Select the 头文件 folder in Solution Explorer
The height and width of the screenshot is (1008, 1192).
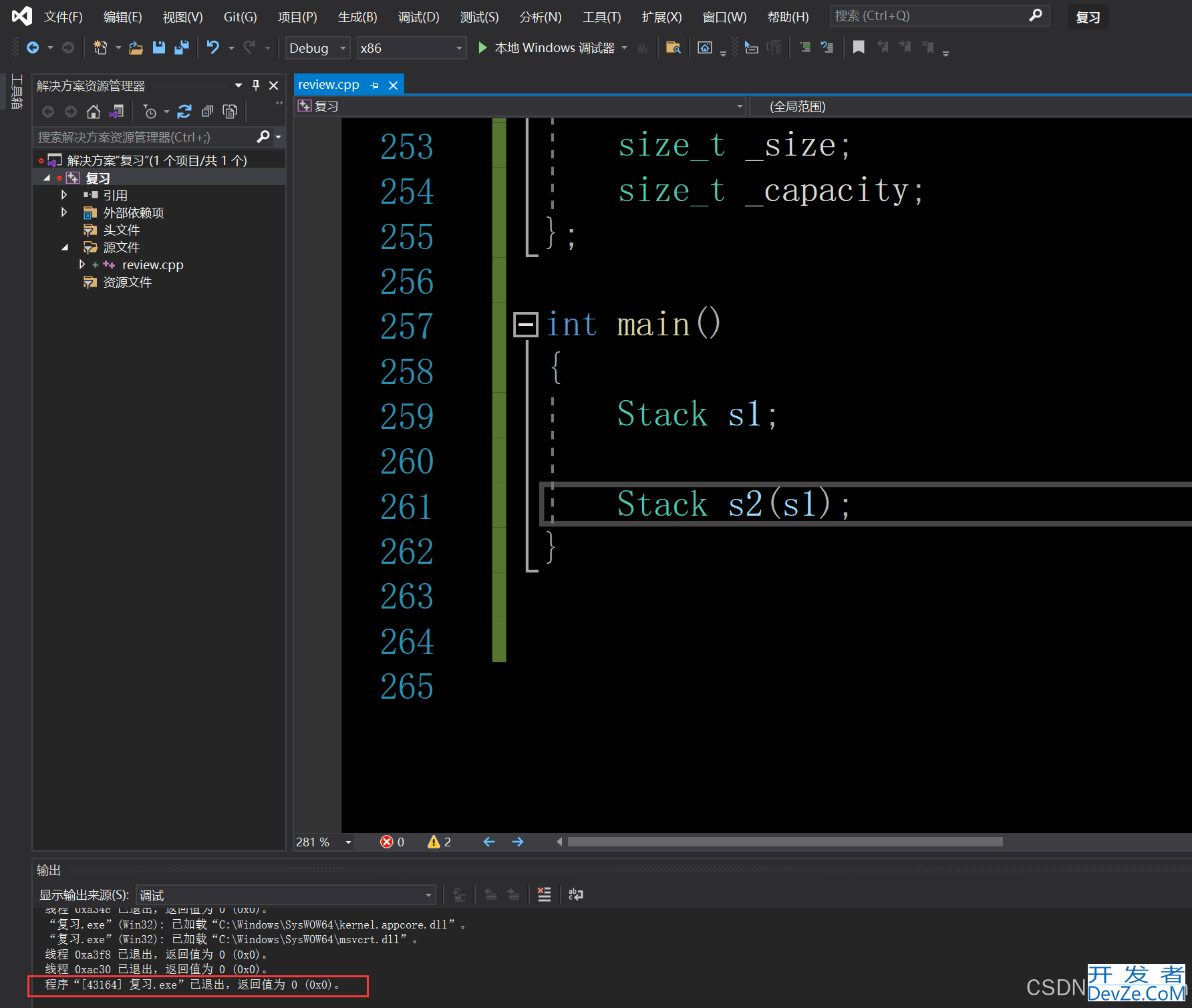121,230
